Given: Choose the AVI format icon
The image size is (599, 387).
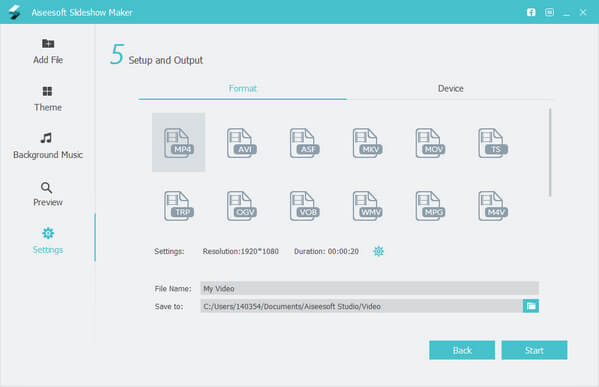Looking at the screenshot, I should (241, 143).
